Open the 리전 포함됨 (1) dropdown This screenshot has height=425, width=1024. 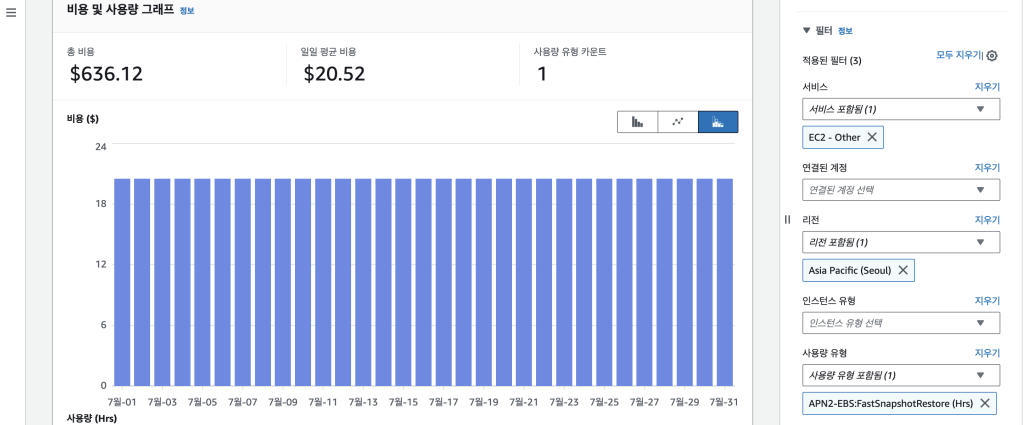tap(901, 242)
